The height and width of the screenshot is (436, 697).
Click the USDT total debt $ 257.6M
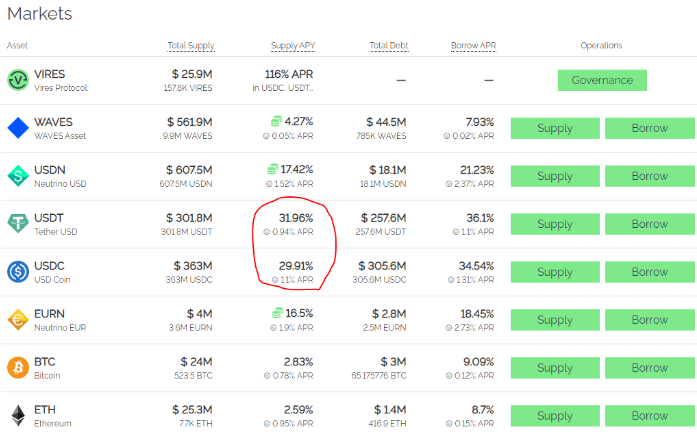pyautogui.click(x=383, y=218)
